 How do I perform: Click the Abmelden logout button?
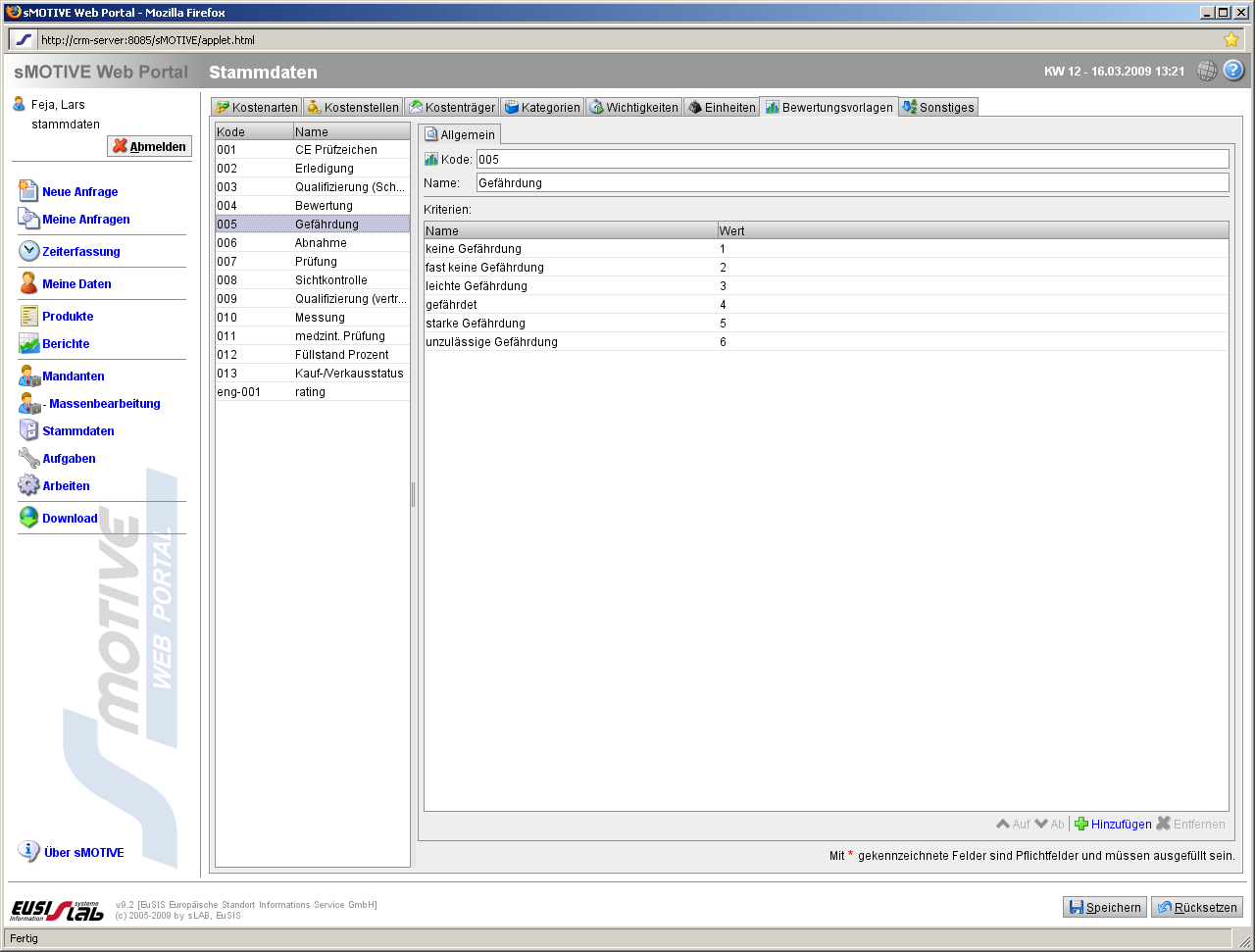149,146
